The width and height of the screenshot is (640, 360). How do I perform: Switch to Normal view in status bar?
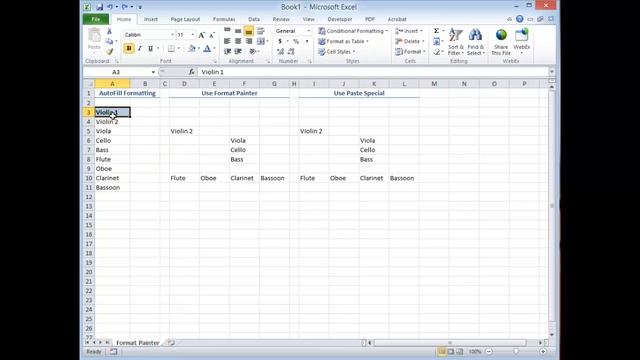click(x=442, y=351)
